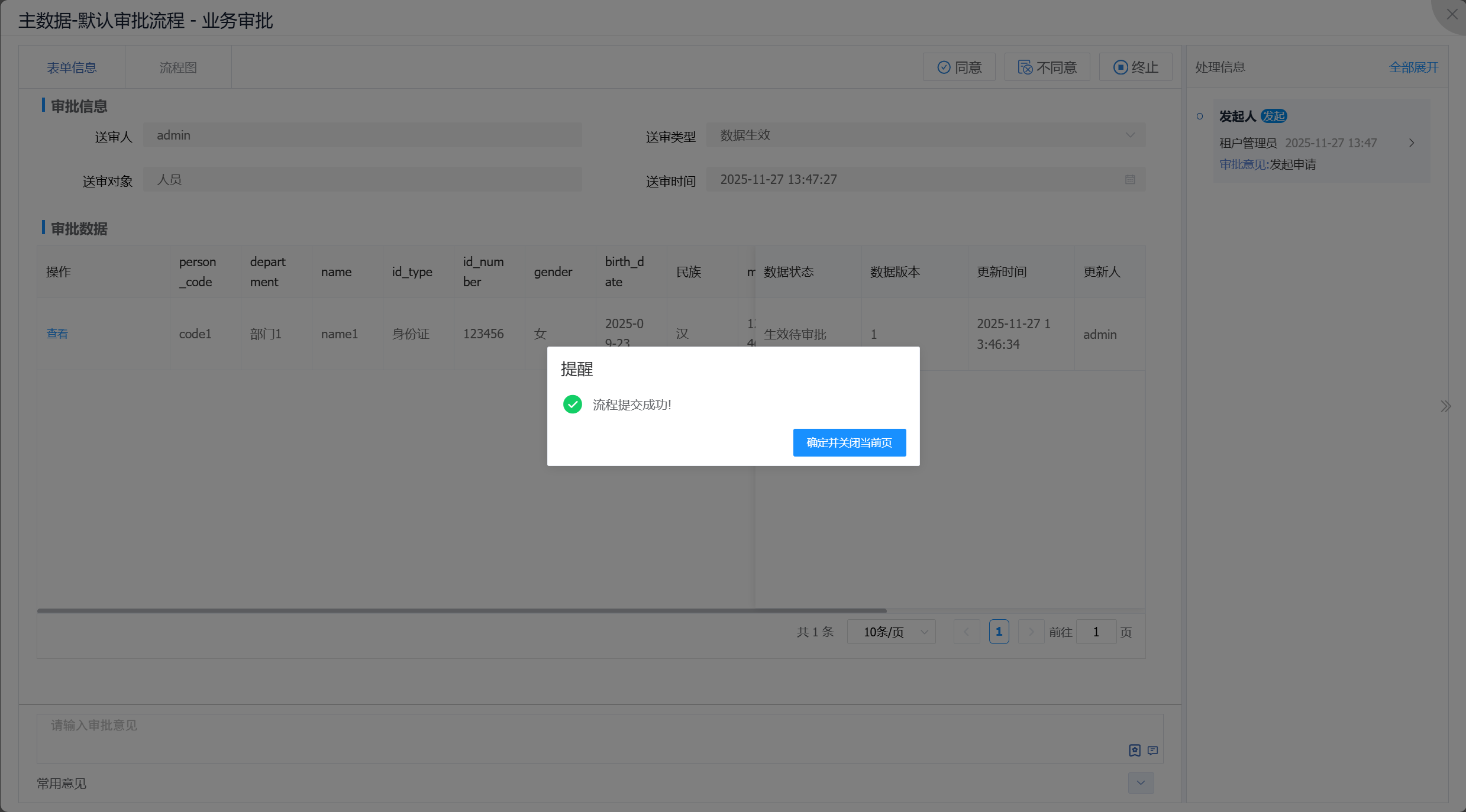Switch to the 流程图 tab
Image resolution: width=1466 pixels, height=812 pixels.
(178, 68)
